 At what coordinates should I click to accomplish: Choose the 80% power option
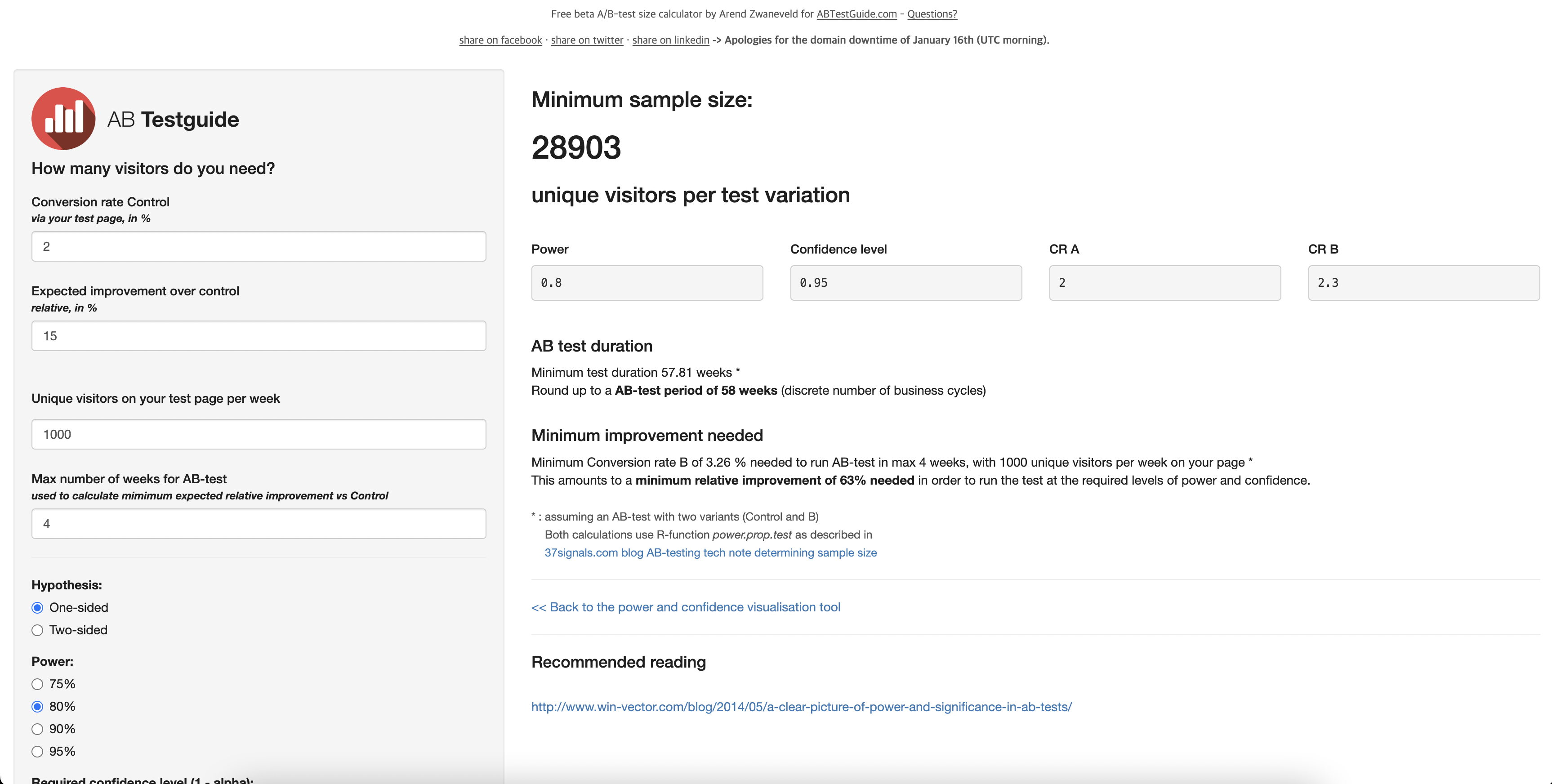[37, 706]
